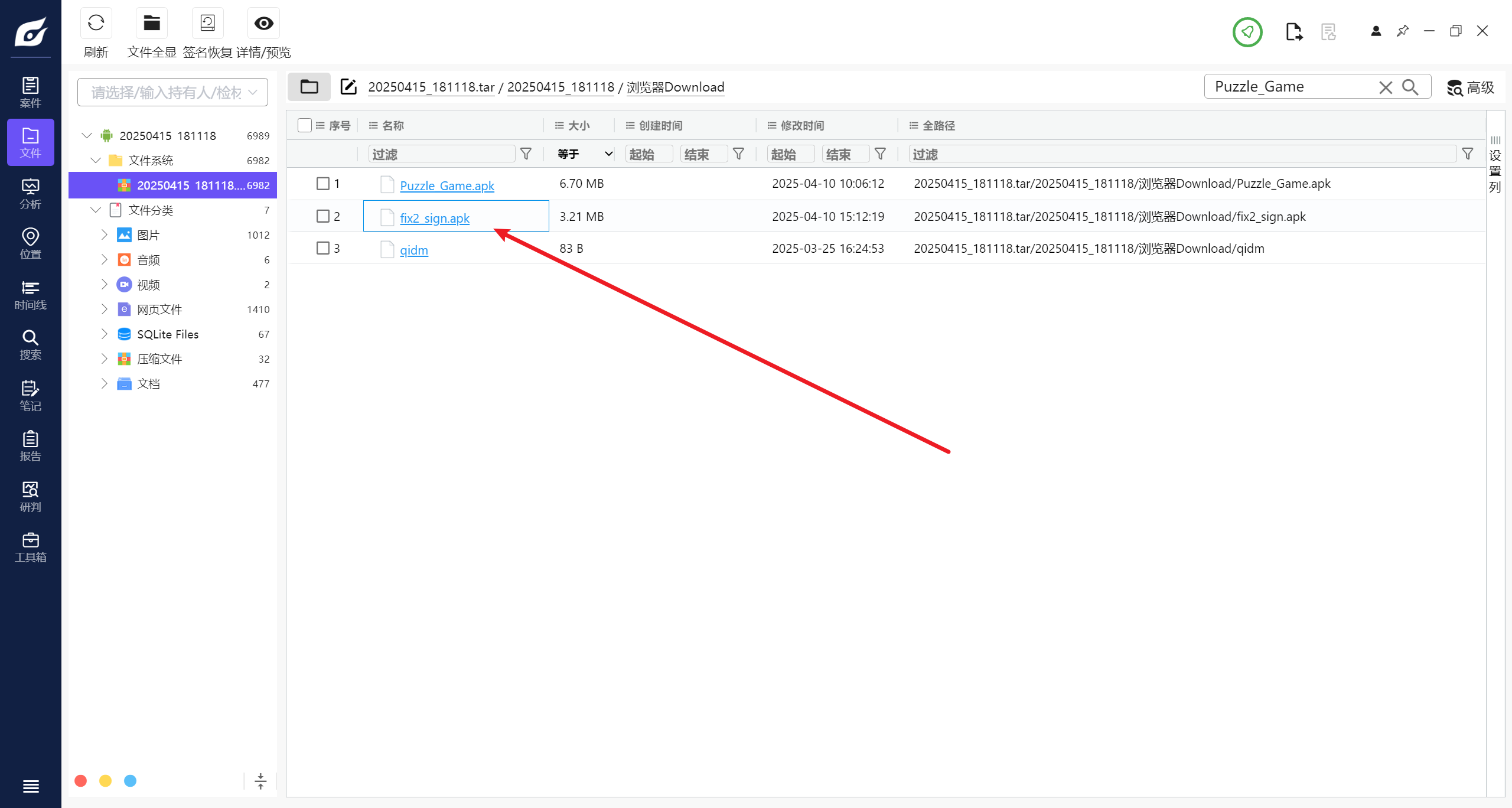Expand the 图片 category tree node
Screen dimensions: 1512x808
[105, 235]
